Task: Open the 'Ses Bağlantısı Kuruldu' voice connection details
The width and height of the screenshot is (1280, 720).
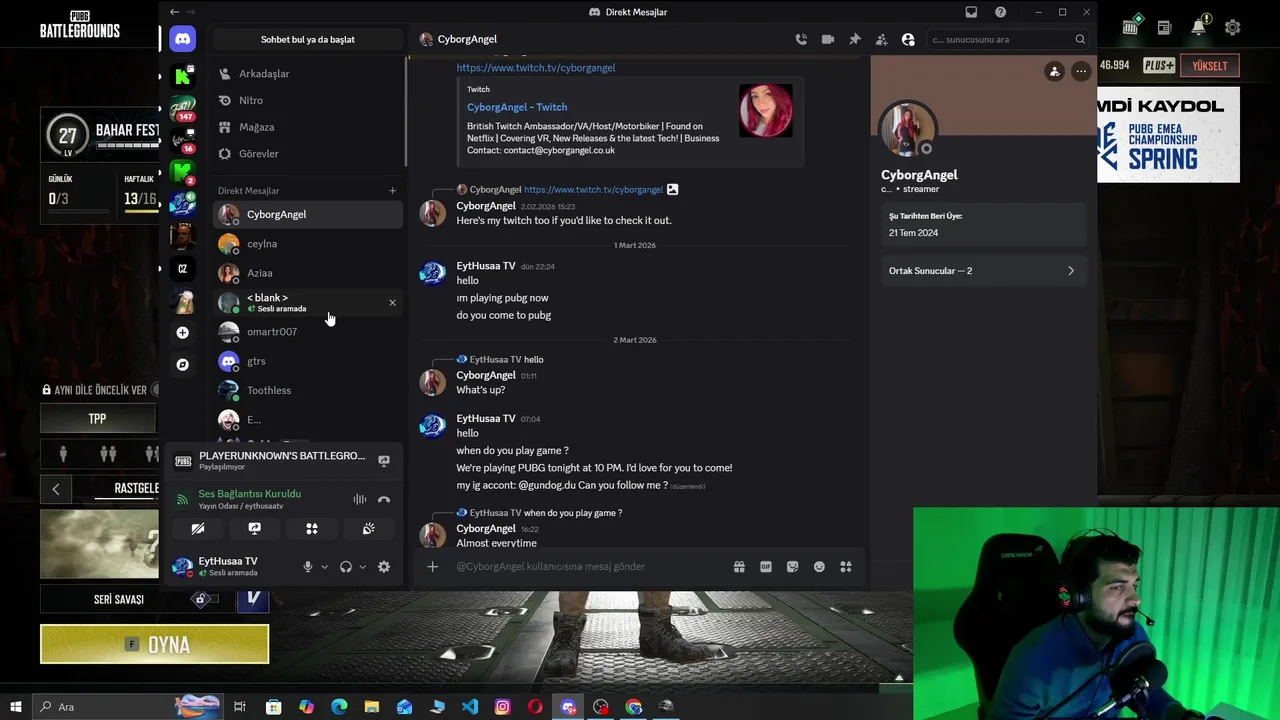Action: (249, 494)
